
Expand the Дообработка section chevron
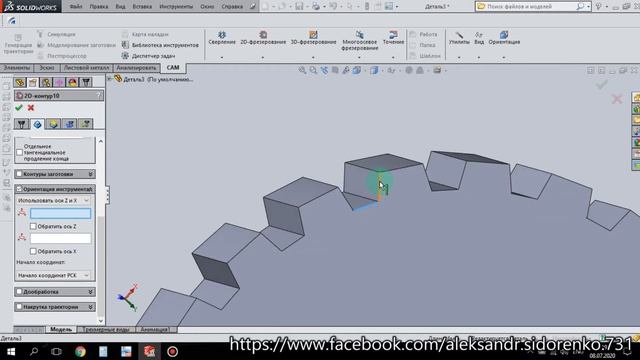click(91, 292)
